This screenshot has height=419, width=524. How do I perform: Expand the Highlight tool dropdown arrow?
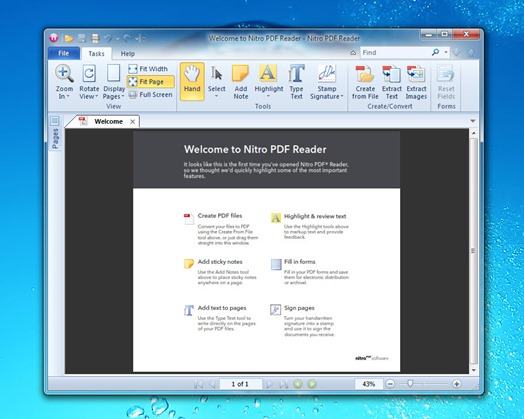pos(268,97)
